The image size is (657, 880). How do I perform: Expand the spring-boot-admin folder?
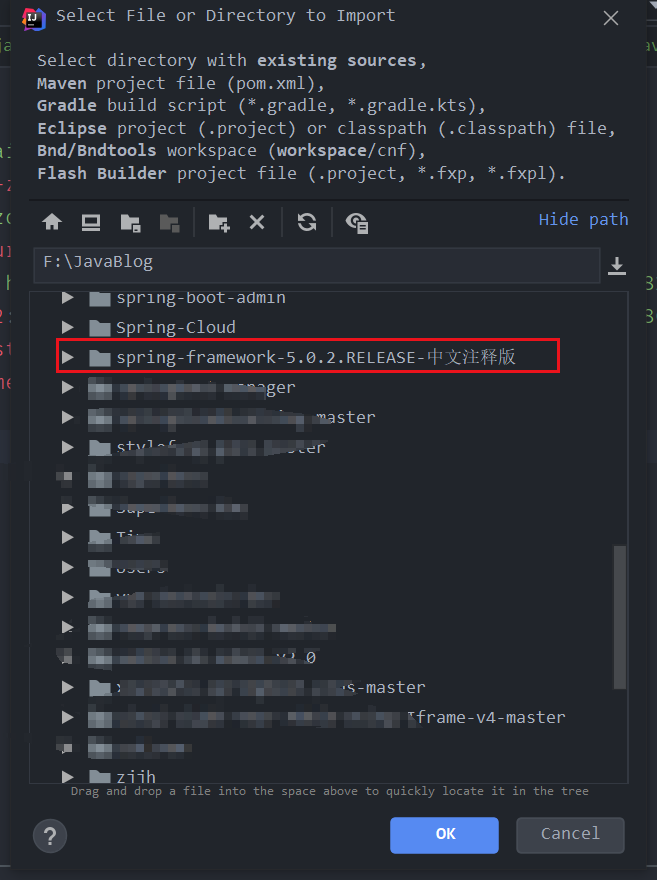coord(68,297)
